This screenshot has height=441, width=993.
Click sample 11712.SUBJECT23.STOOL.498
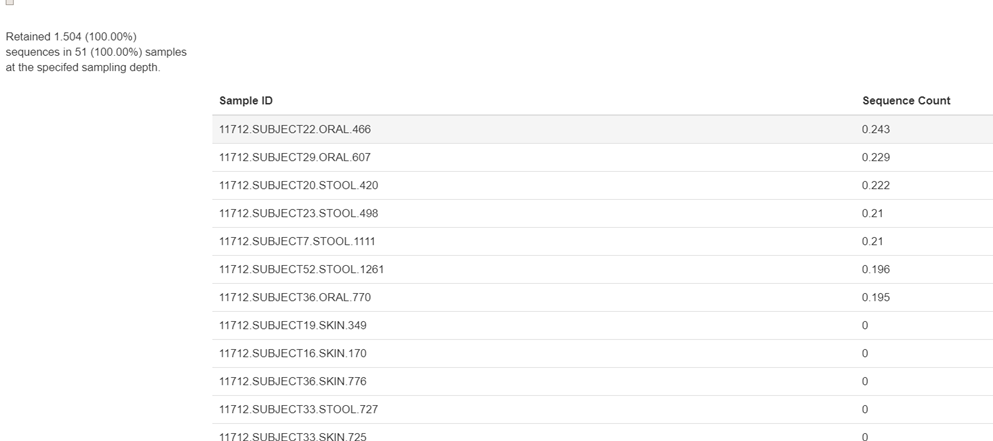point(298,213)
